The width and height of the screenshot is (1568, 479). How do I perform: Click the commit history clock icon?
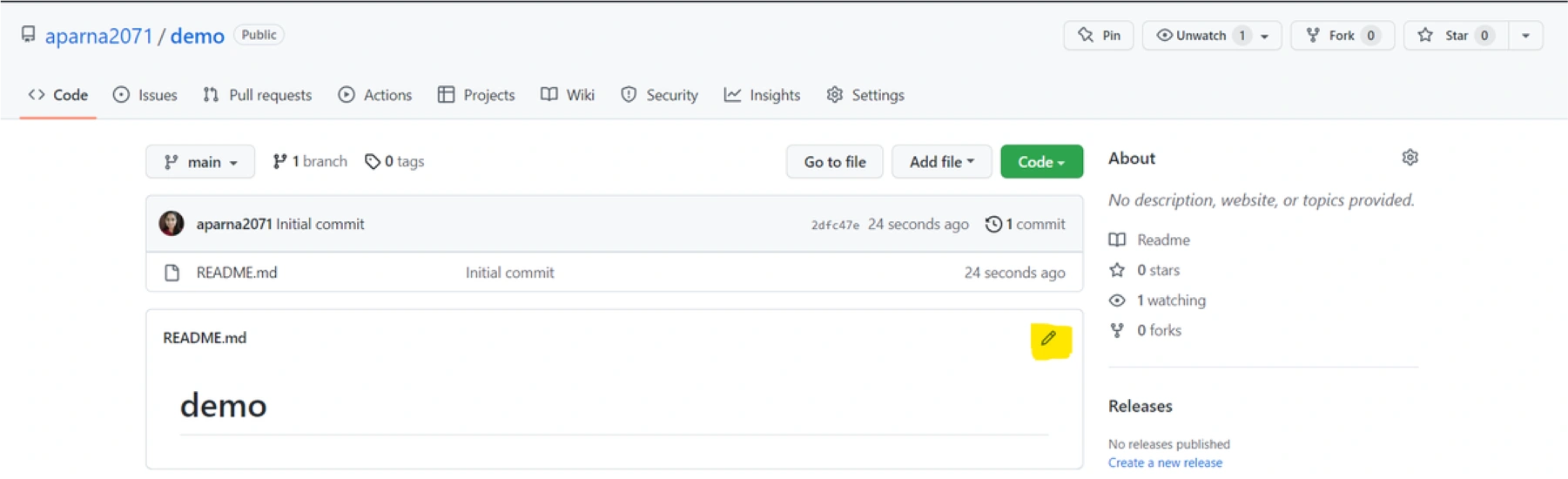[x=993, y=225]
